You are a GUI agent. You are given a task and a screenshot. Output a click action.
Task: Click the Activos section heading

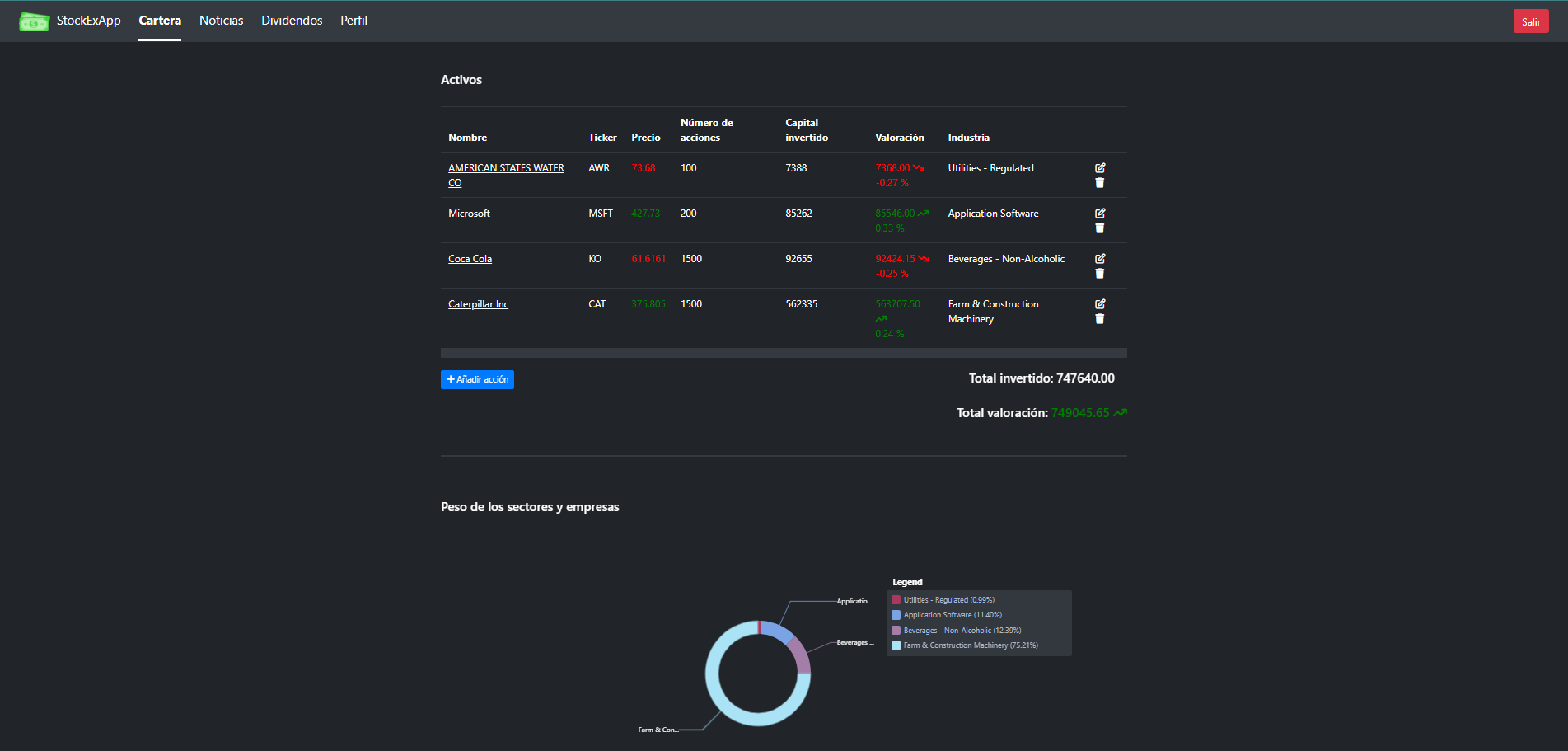pyautogui.click(x=461, y=80)
